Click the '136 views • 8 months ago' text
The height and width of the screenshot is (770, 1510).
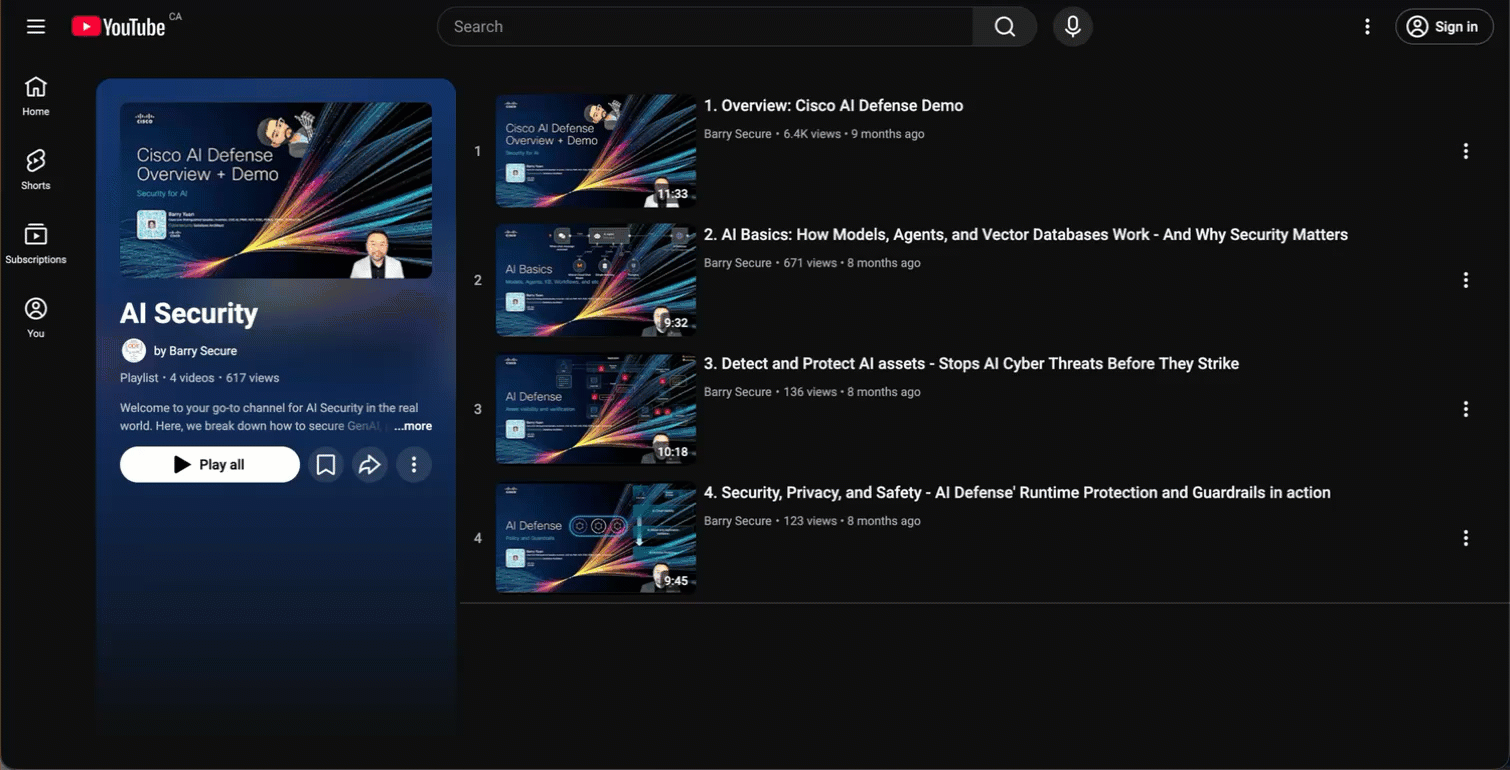tap(852, 392)
